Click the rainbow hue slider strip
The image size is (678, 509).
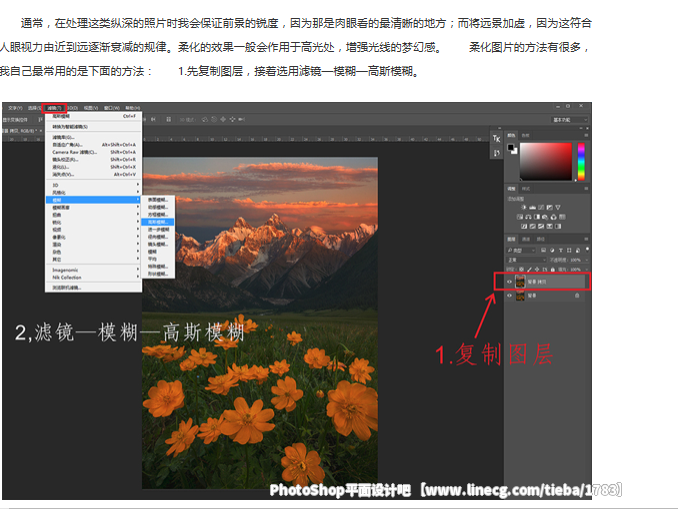pos(581,161)
